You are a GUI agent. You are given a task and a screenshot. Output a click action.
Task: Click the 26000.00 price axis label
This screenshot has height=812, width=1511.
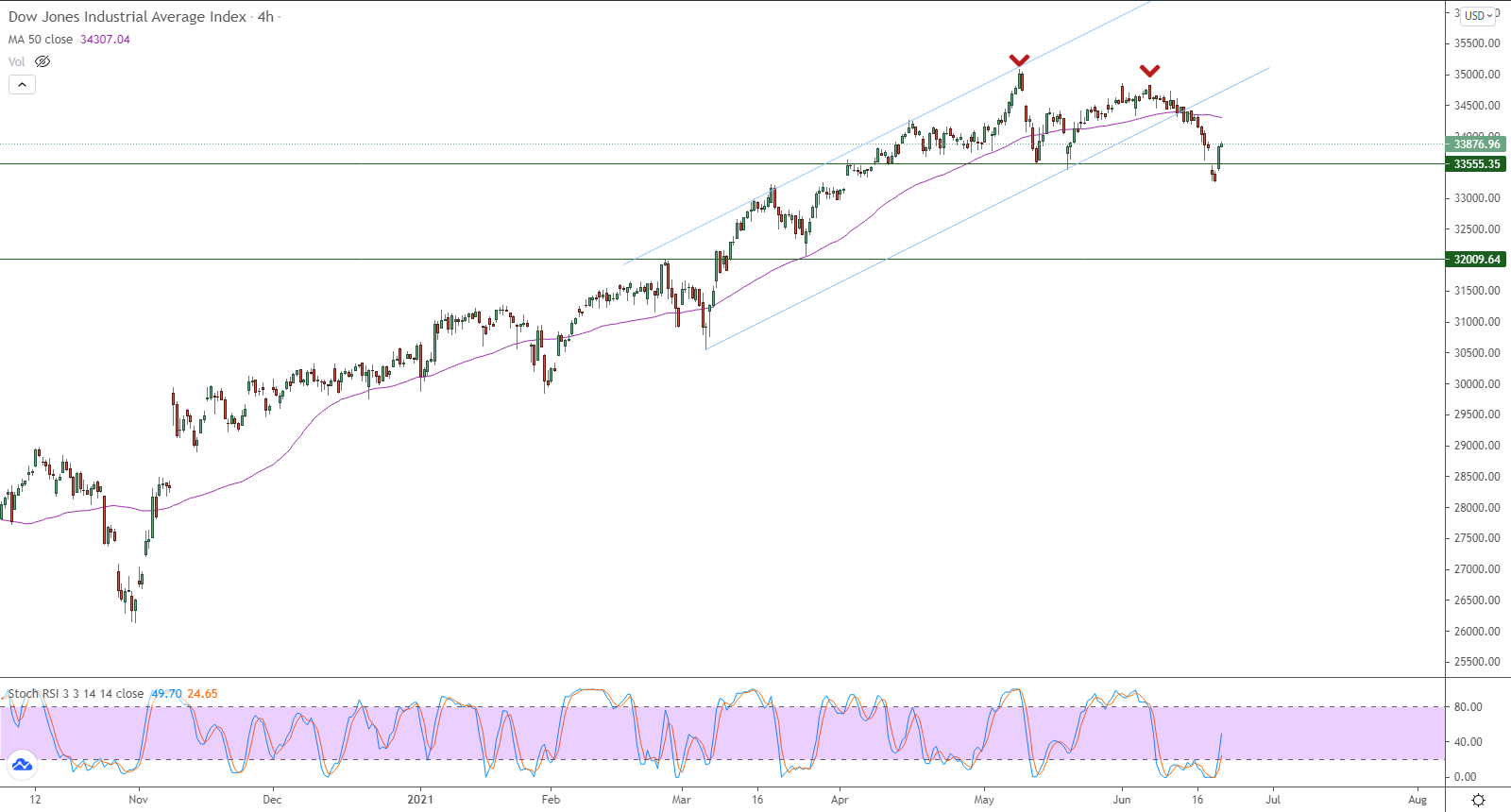1477,632
